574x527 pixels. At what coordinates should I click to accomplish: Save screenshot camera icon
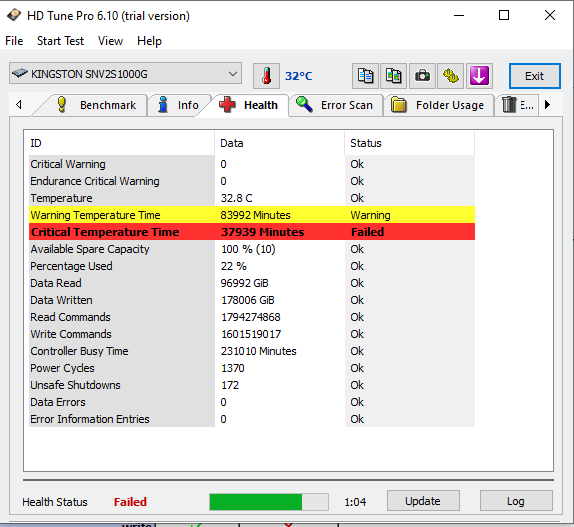(x=422, y=76)
